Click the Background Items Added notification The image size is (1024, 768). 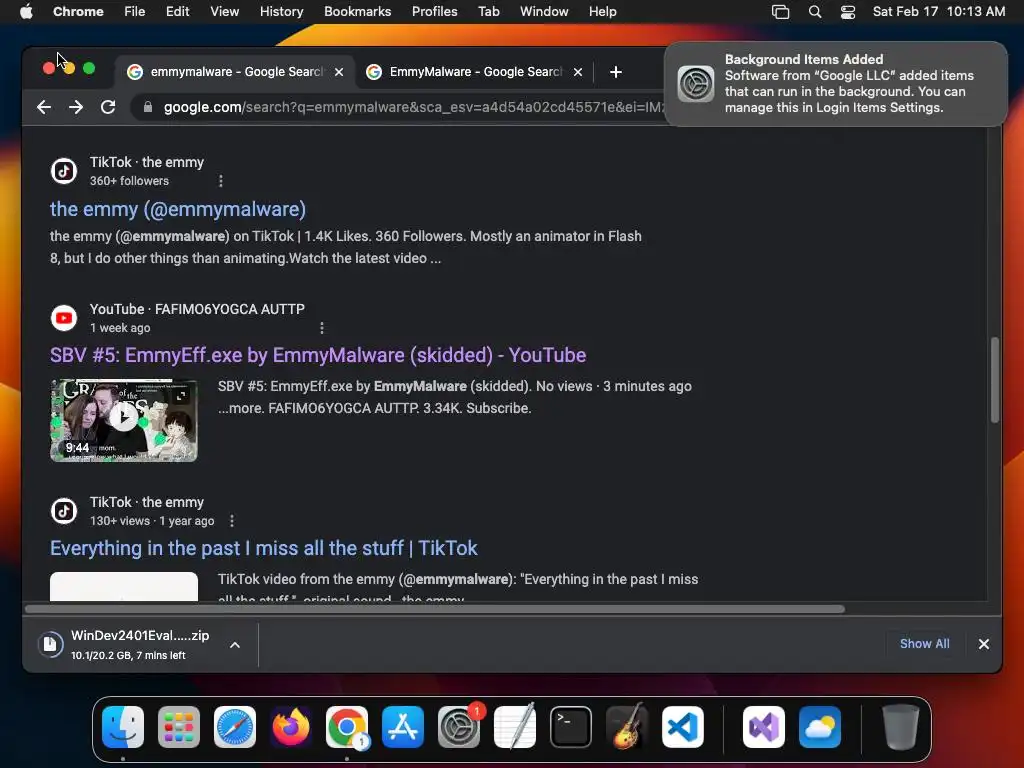pyautogui.click(x=835, y=84)
